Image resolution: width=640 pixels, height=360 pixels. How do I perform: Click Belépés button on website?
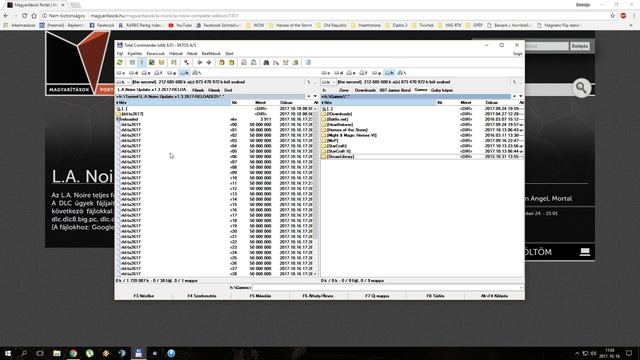click(580, 46)
